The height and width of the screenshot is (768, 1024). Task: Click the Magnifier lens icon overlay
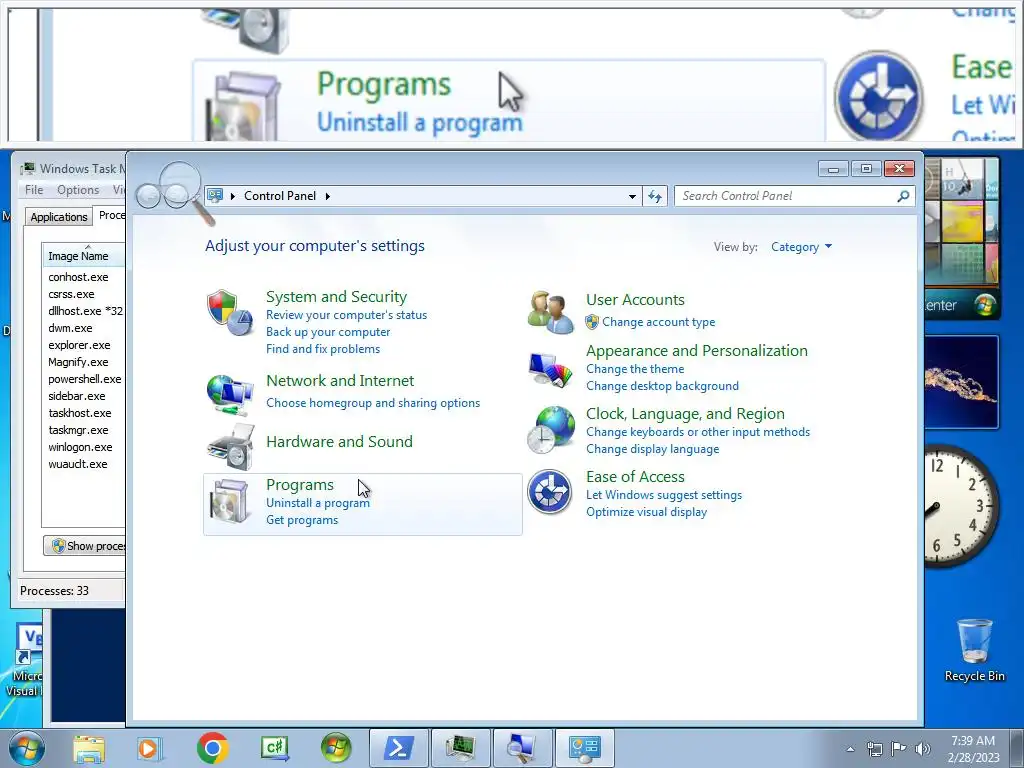pos(175,192)
